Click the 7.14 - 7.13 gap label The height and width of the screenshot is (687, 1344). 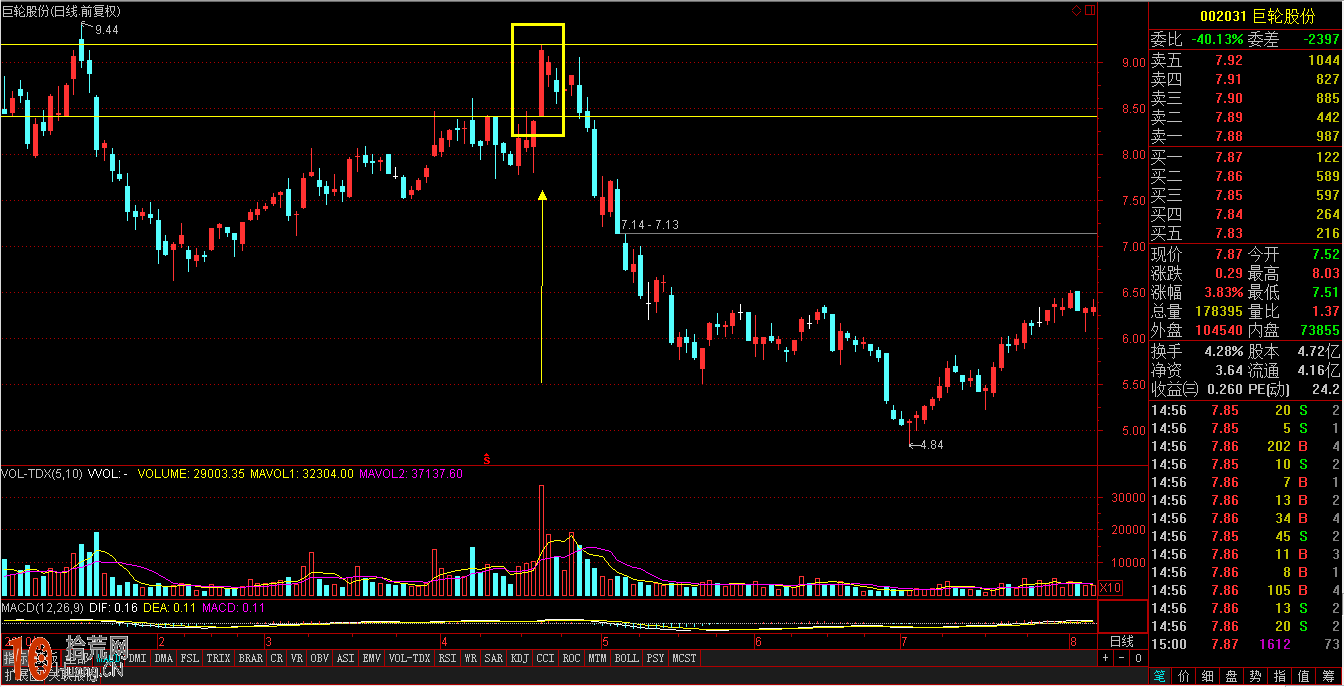[x=650, y=225]
